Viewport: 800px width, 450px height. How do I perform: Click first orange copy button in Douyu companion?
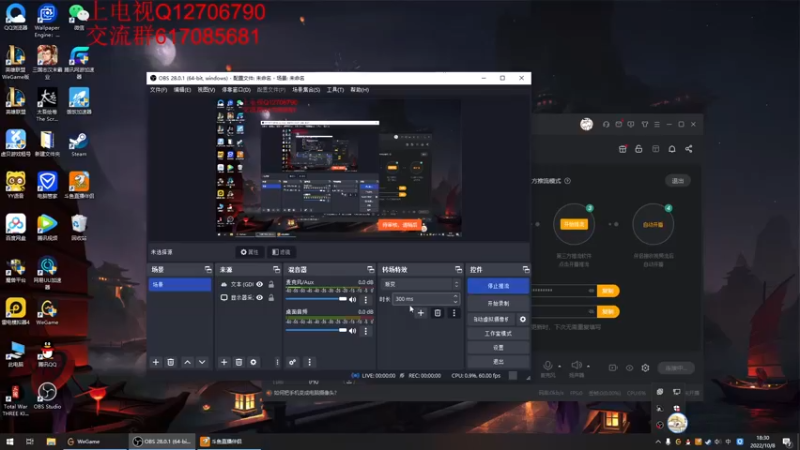coord(608,290)
